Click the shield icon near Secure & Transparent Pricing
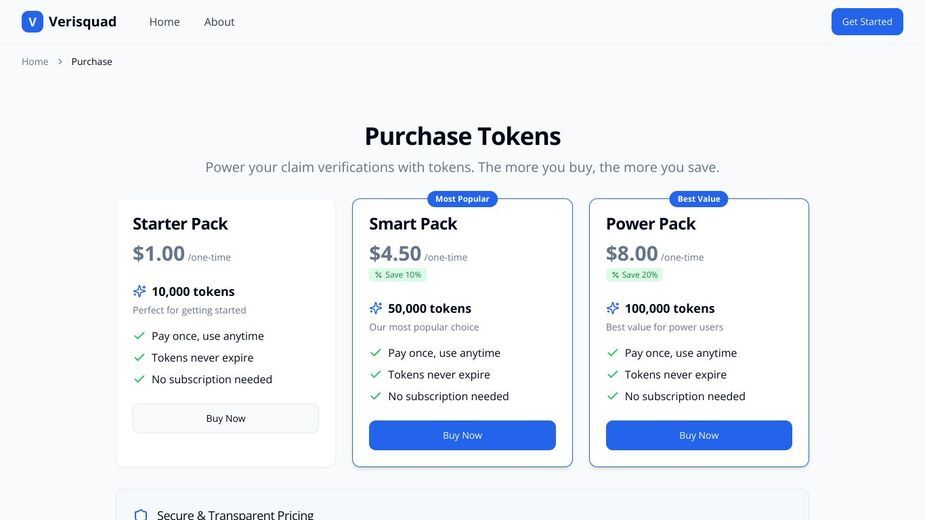 click(141, 515)
